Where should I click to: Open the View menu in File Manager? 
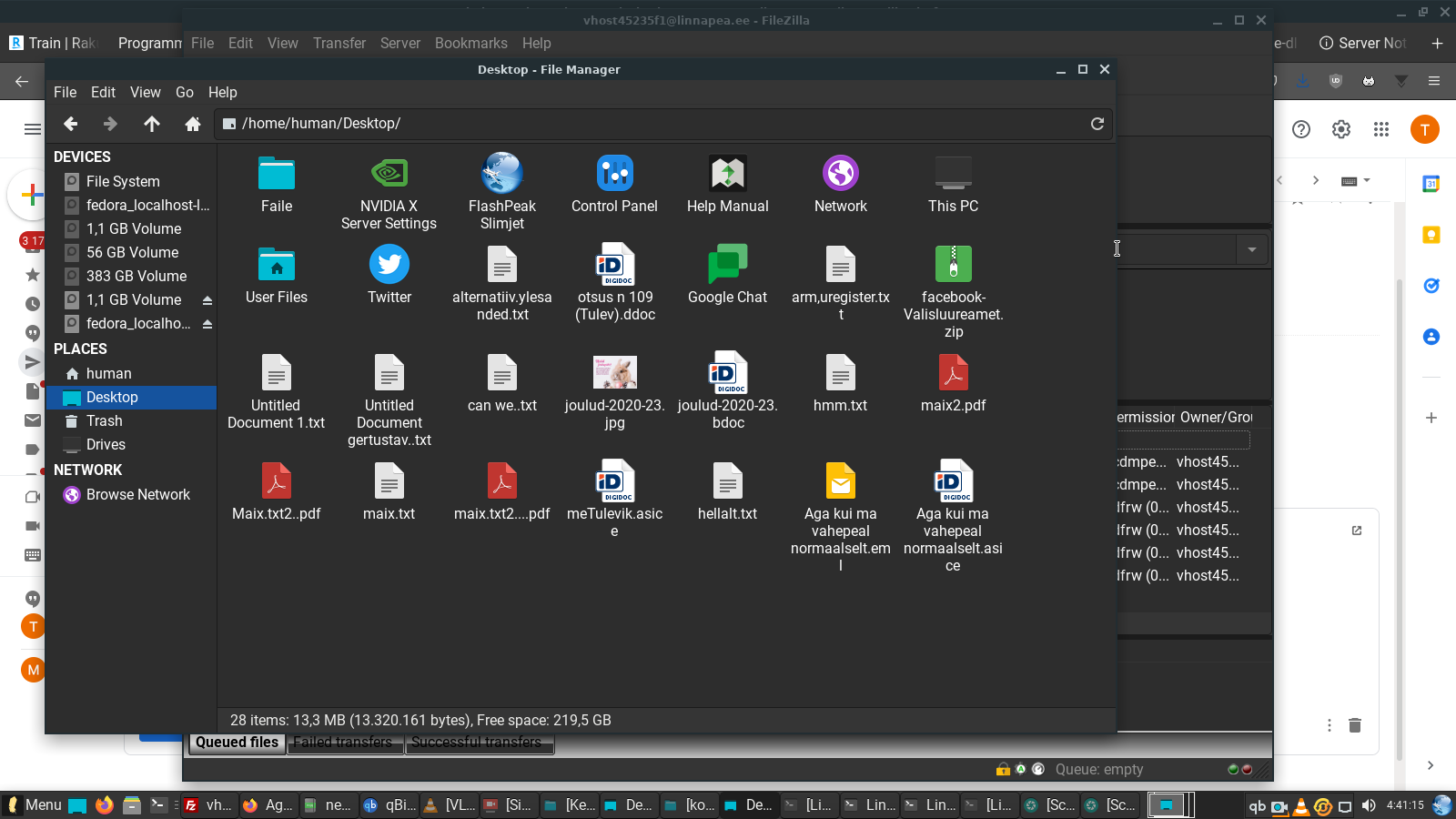click(145, 92)
